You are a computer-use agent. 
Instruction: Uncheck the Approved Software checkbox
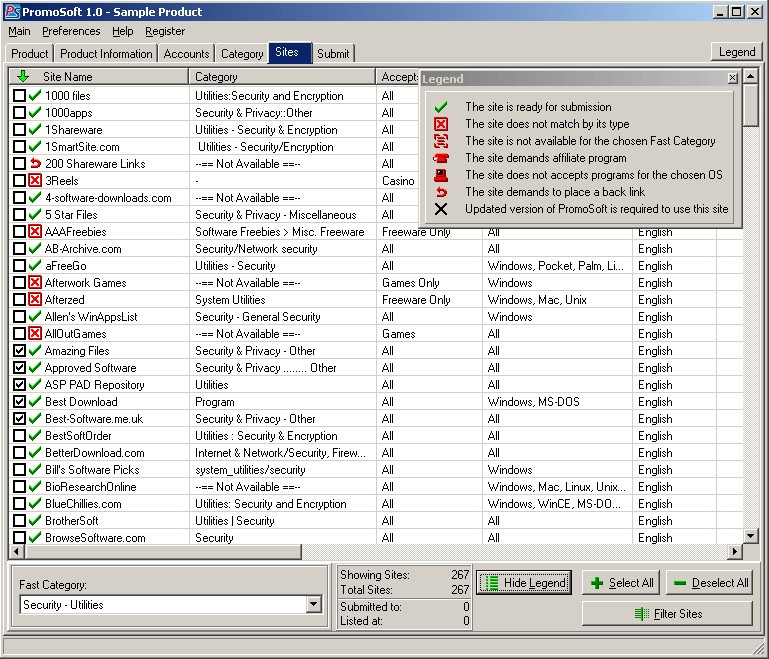coord(19,368)
